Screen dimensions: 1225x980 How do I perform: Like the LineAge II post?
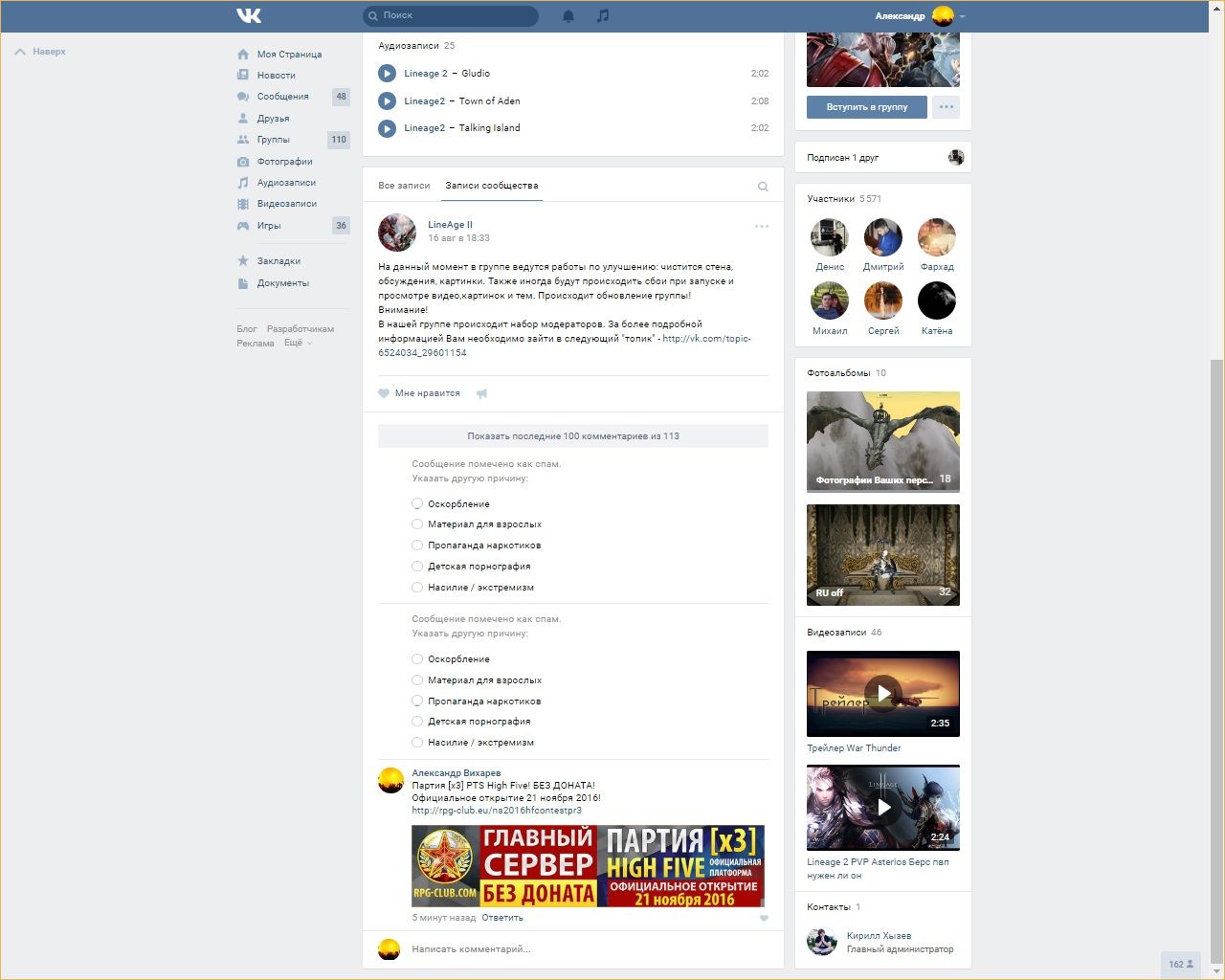419,393
